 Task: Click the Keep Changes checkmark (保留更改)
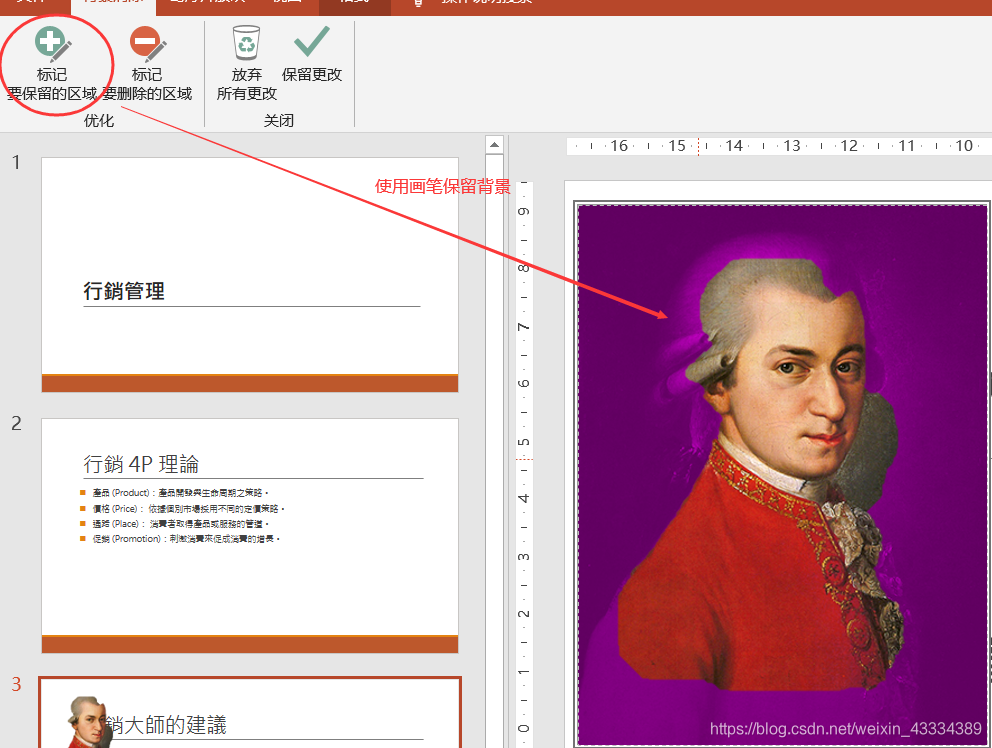click(x=312, y=56)
